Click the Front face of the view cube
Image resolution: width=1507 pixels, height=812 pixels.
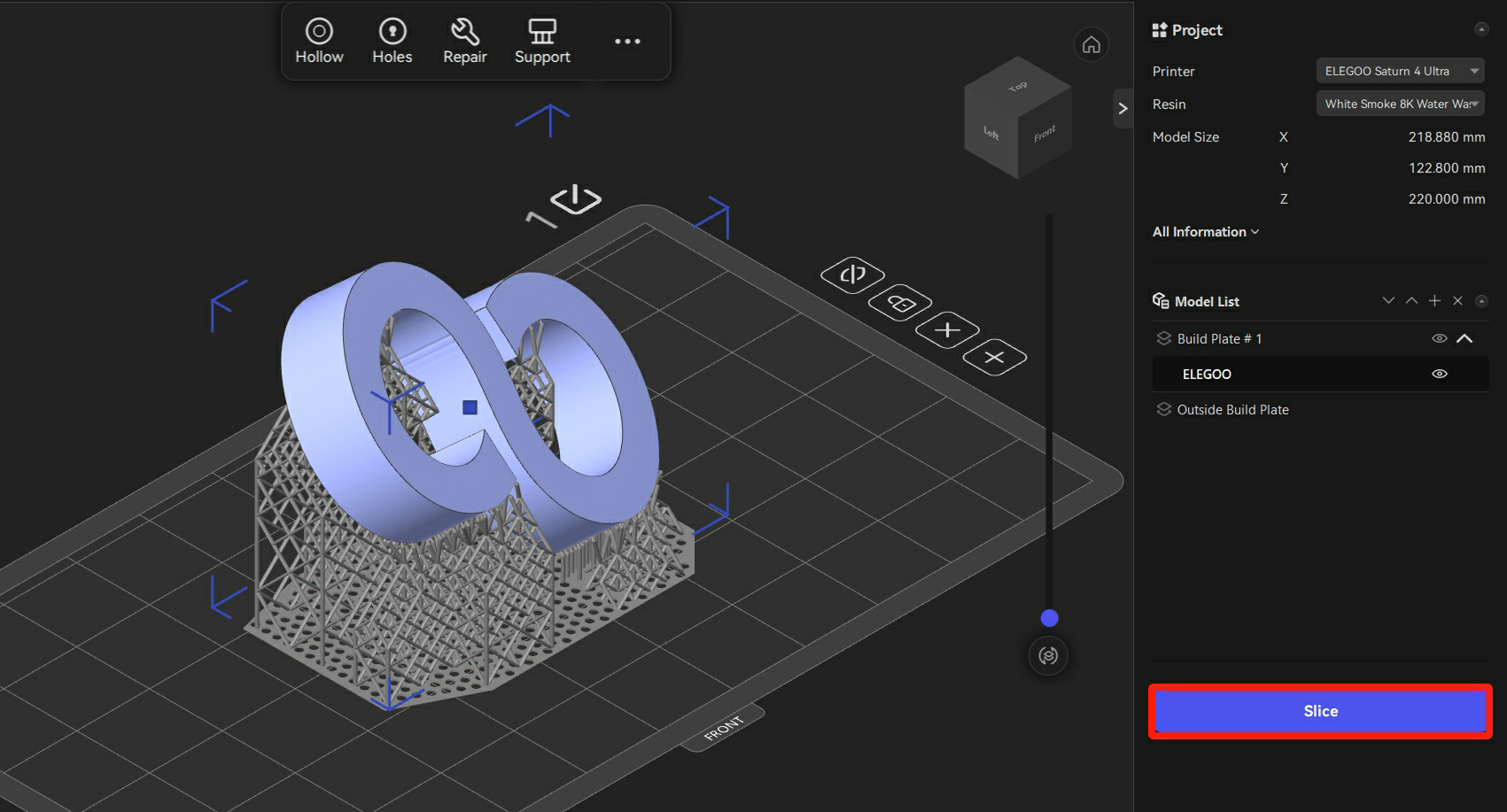point(1045,134)
